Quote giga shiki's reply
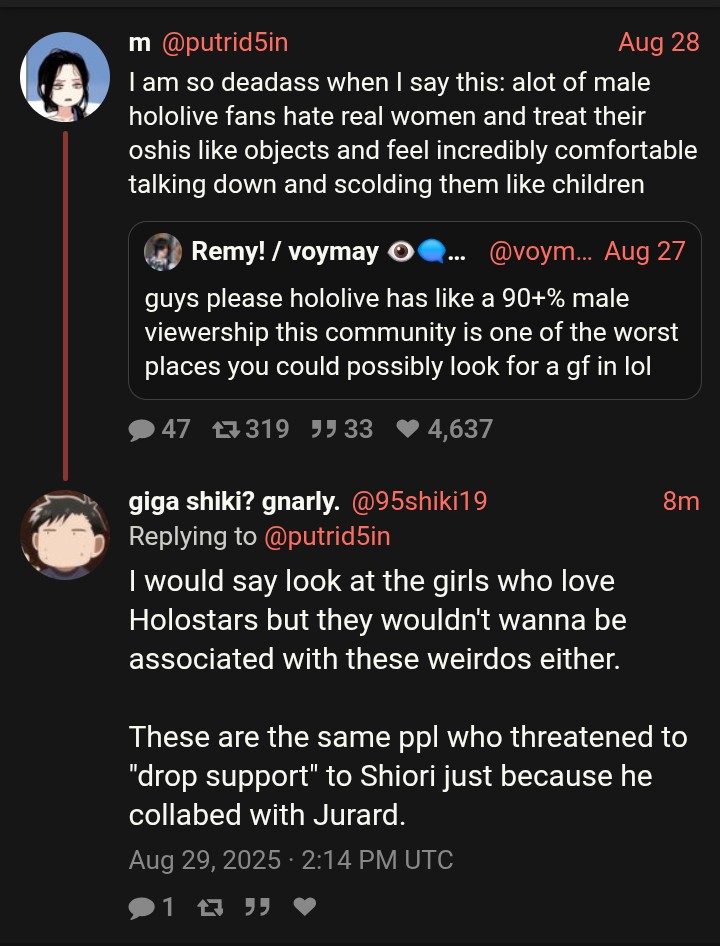 coord(258,907)
